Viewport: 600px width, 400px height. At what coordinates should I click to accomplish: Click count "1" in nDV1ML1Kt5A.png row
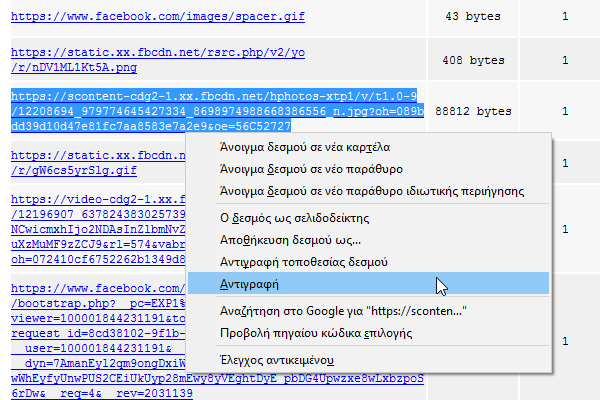[x=565, y=60]
